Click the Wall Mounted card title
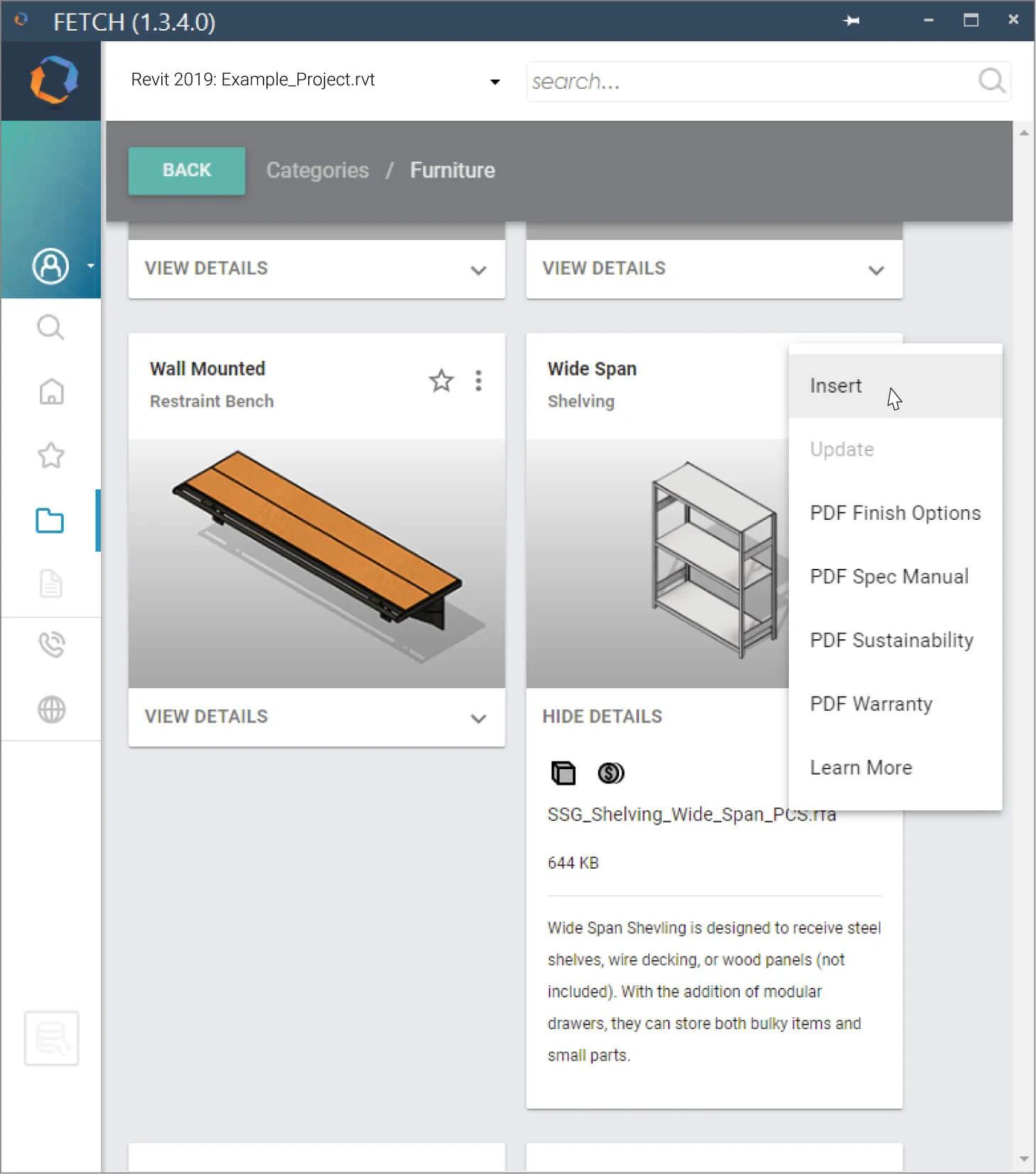This screenshot has width=1036, height=1174. pyautogui.click(x=207, y=369)
